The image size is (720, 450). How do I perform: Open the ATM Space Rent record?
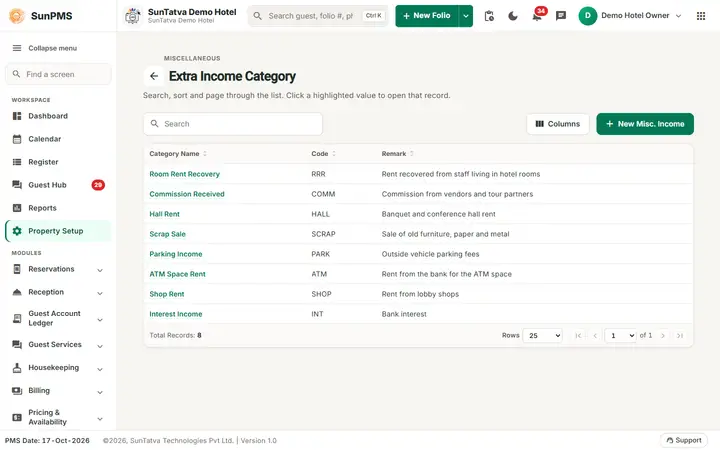[x=177, y=274]
